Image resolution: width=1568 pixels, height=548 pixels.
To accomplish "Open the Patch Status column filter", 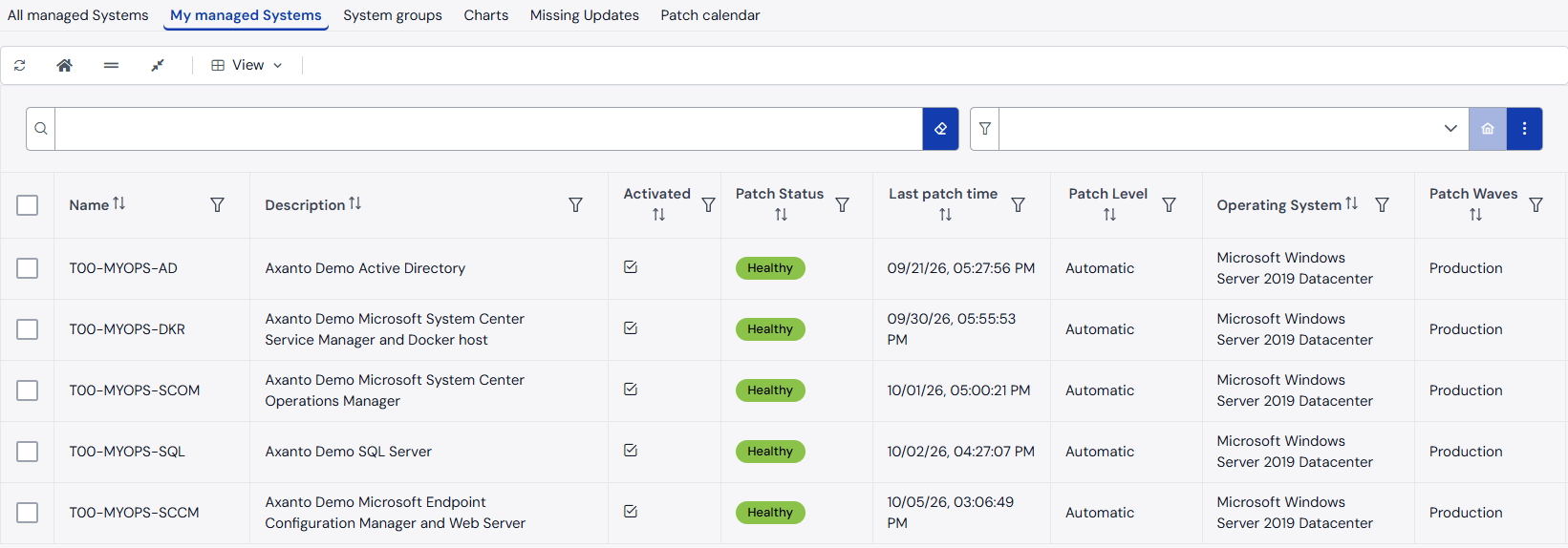I will point(842,205).
